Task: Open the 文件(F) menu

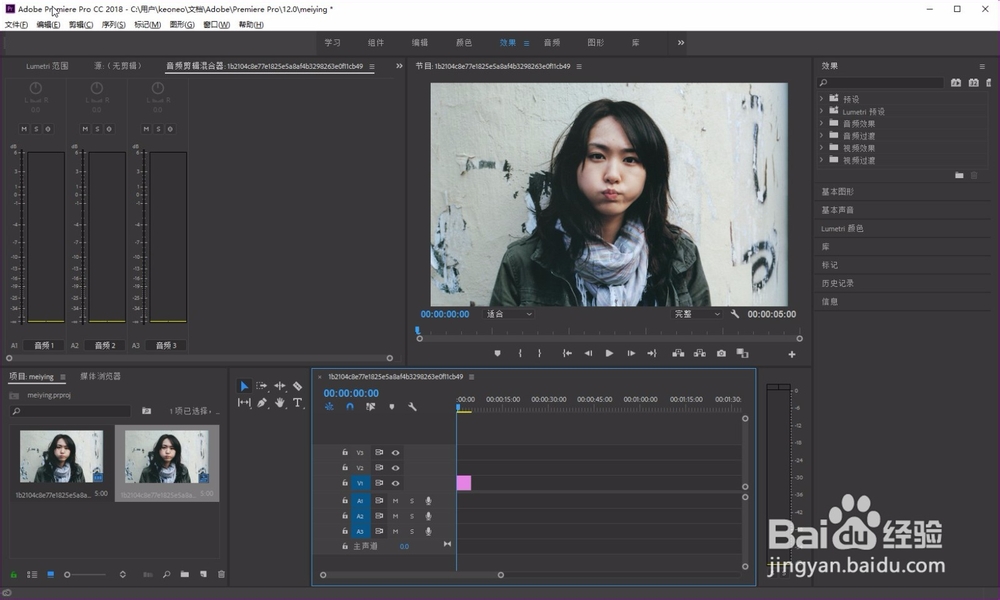Action: pyautogui.click(x=17, y=25)
